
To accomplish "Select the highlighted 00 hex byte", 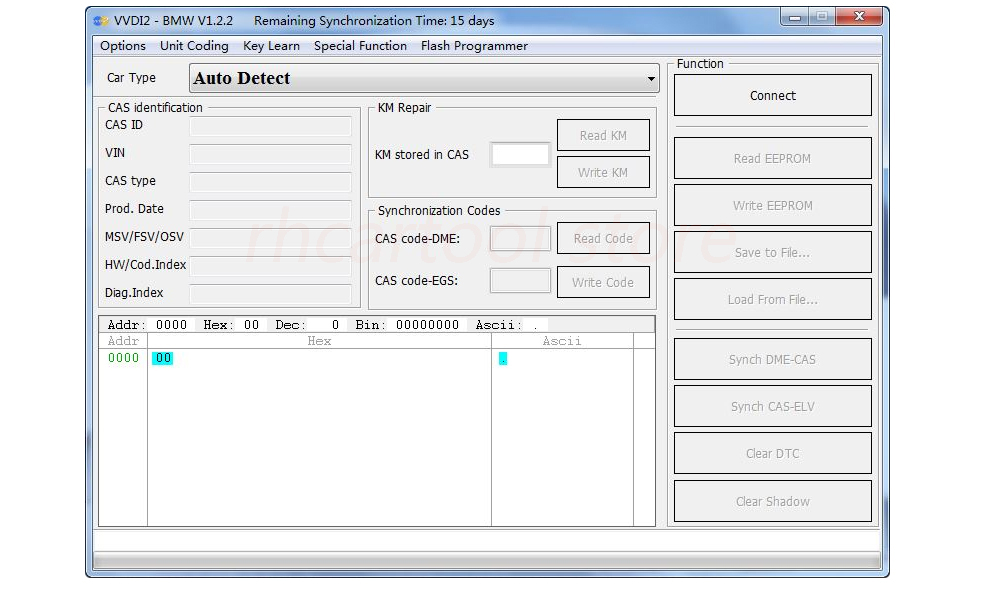I will [163, 358].
